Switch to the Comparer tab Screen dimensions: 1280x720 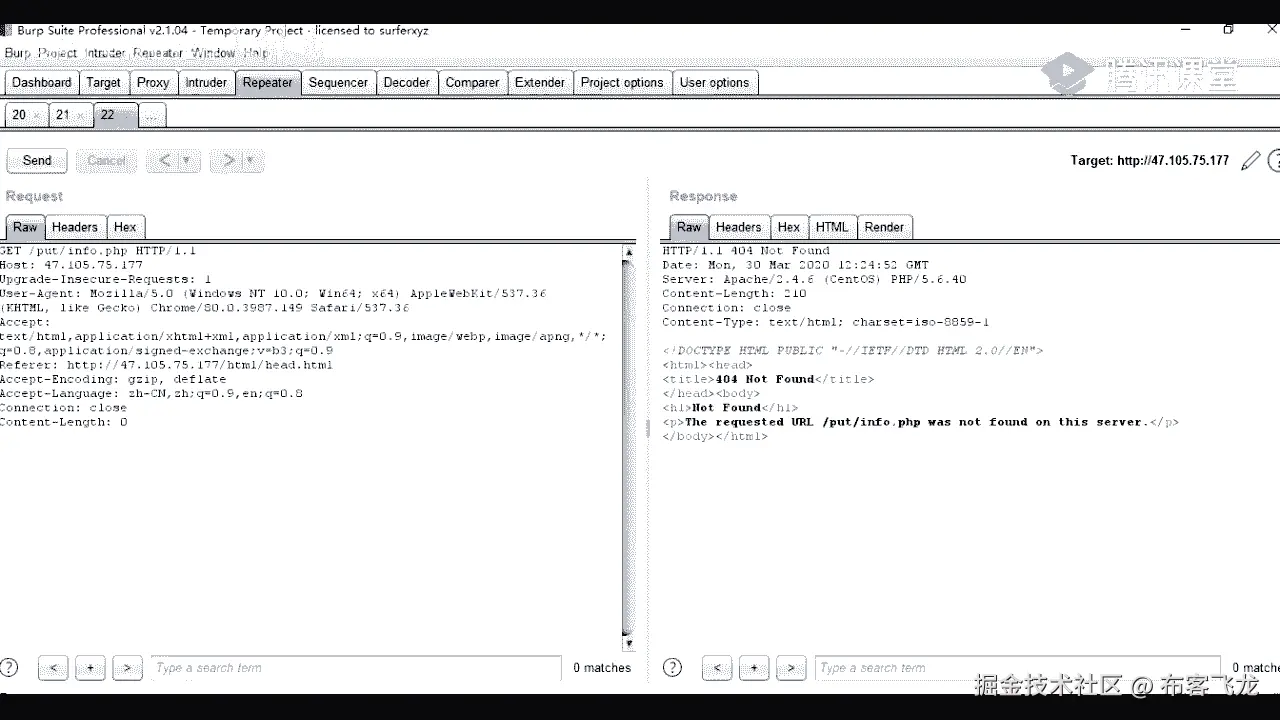click(472, 83)
